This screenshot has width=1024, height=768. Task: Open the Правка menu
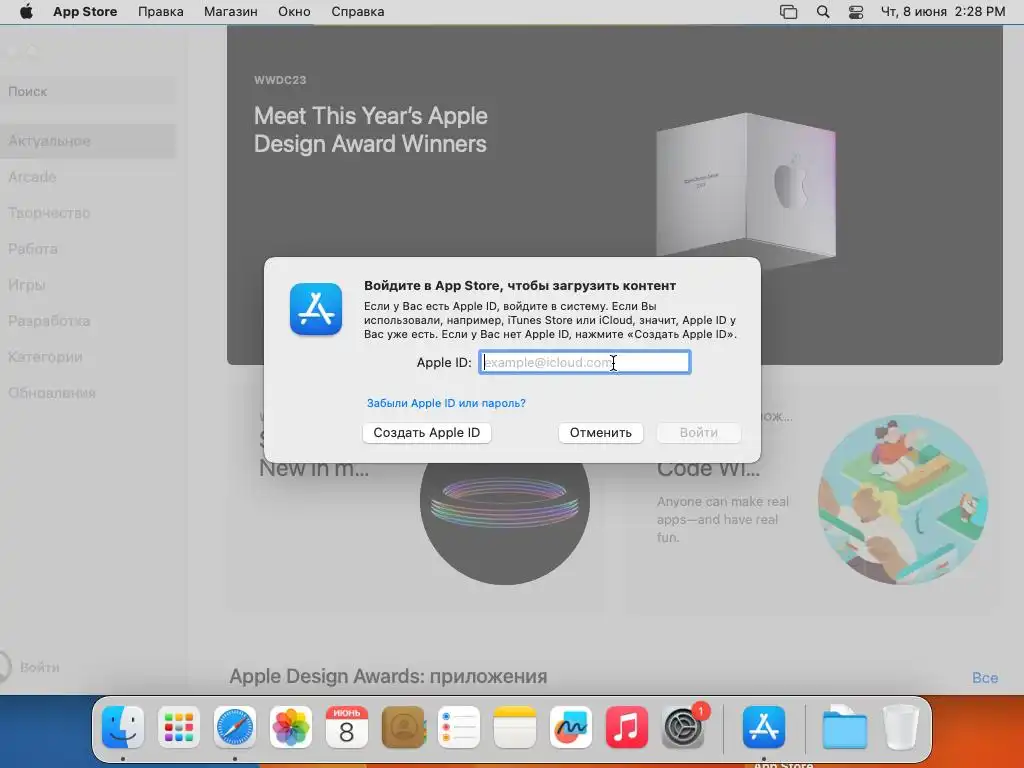pos(161,12)
